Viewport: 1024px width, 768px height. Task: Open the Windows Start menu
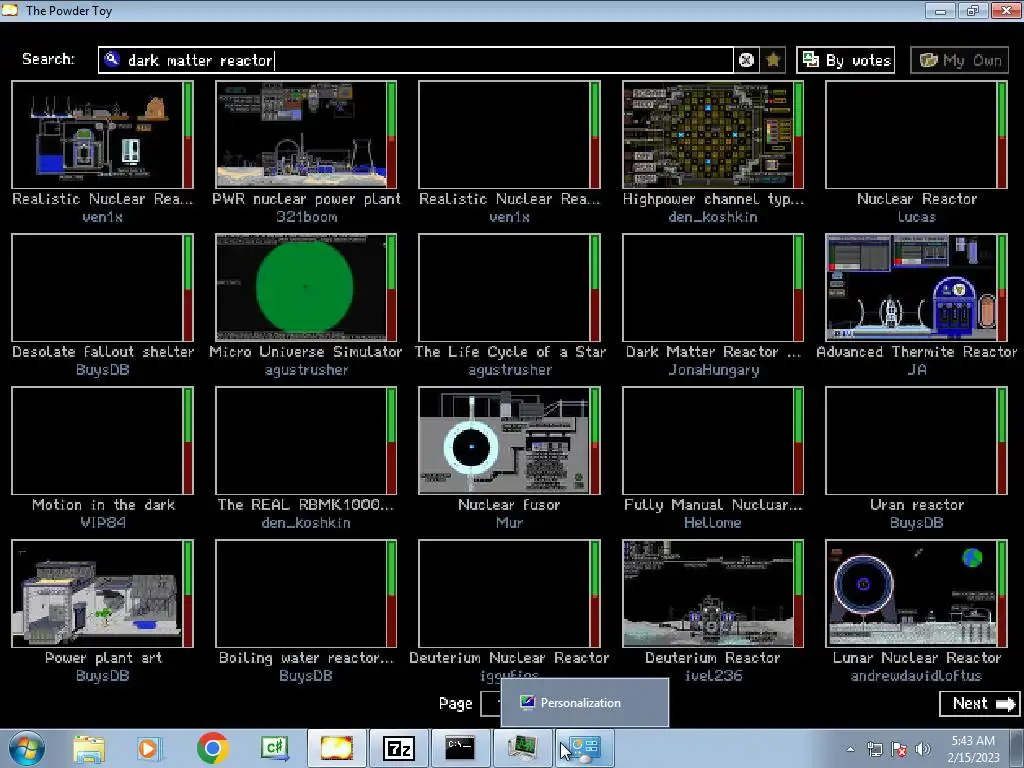click(26, 748)
